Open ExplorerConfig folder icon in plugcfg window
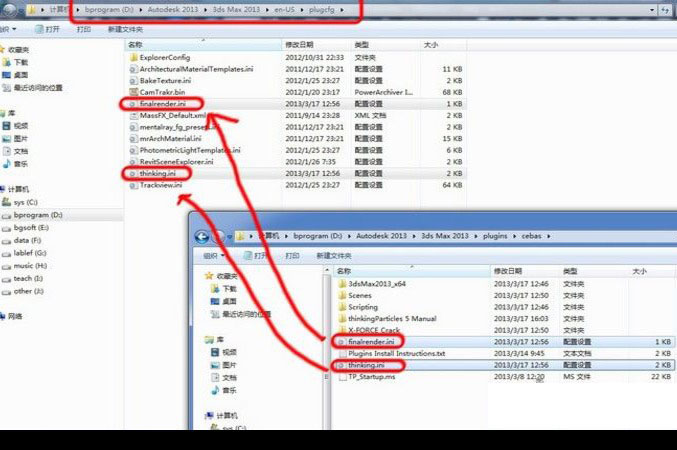677x450 pixels. (x=133, y=57)
